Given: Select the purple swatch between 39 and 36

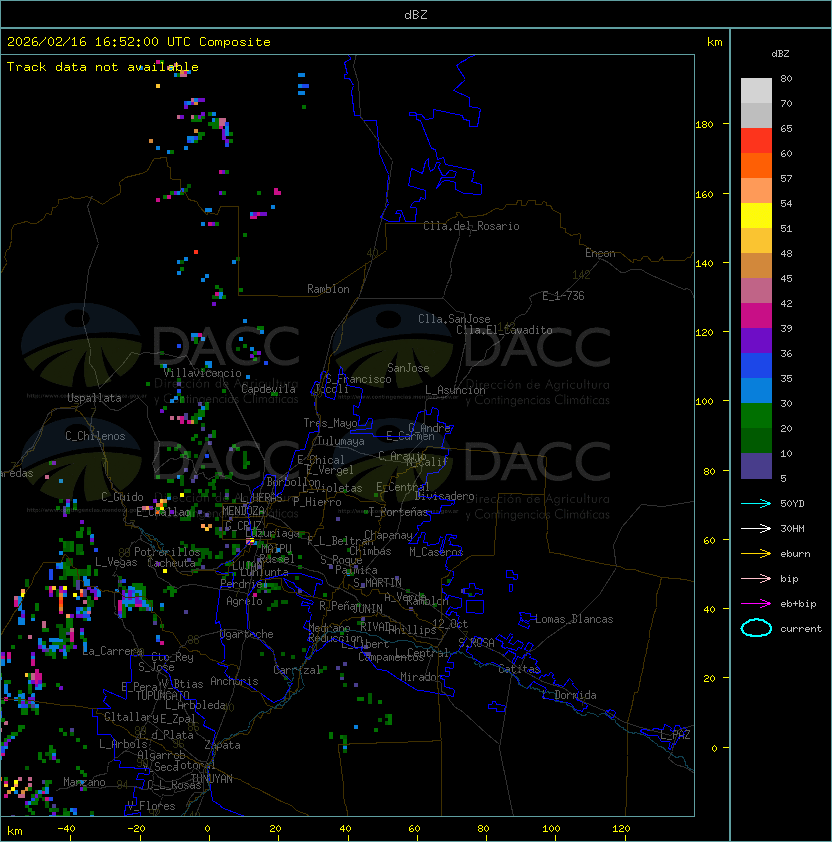Looking at the screenshot, I should pos(756,340).
